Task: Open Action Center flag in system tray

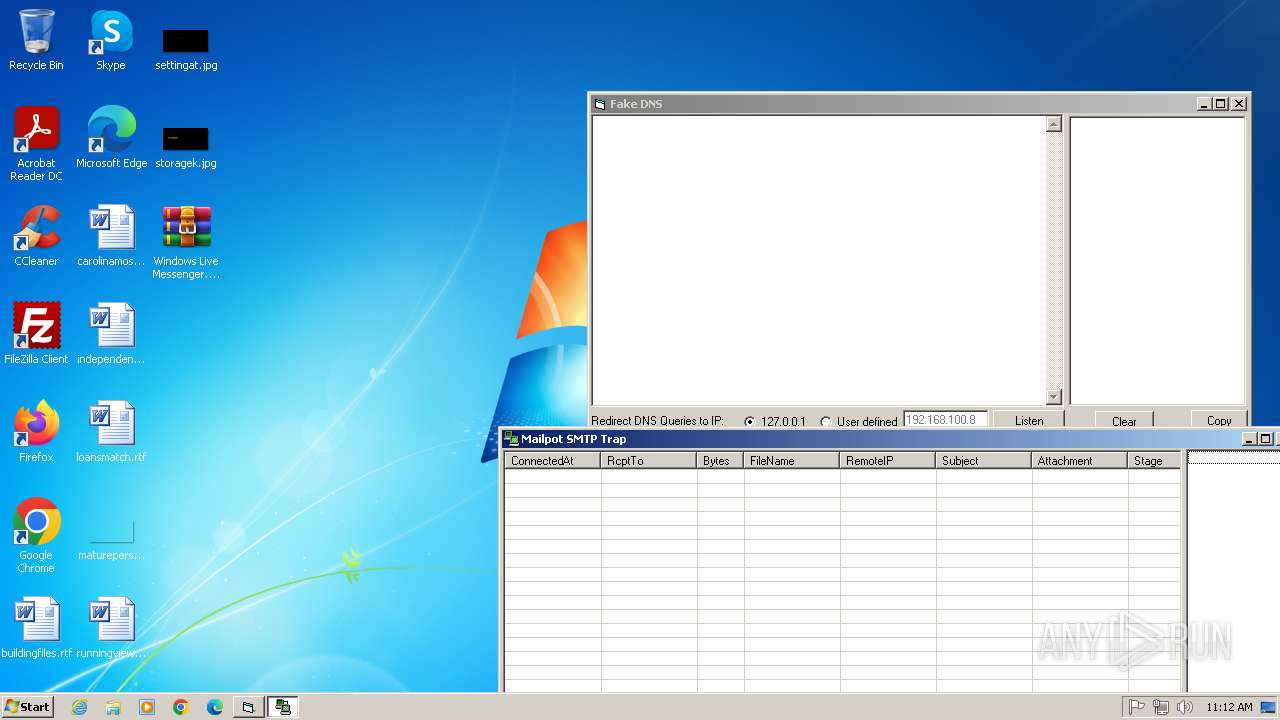Action: coord(1137,707)
